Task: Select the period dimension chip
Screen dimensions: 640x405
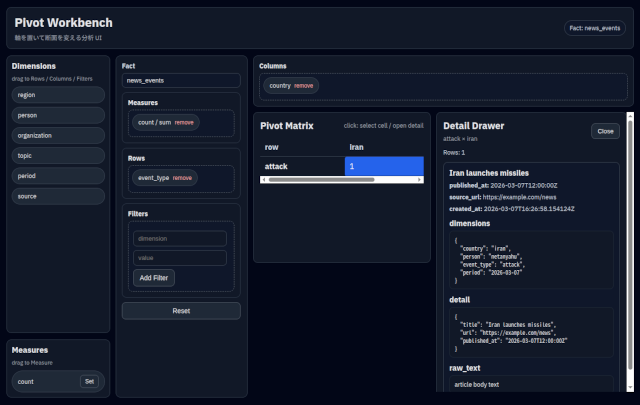Action: (58, 176)
